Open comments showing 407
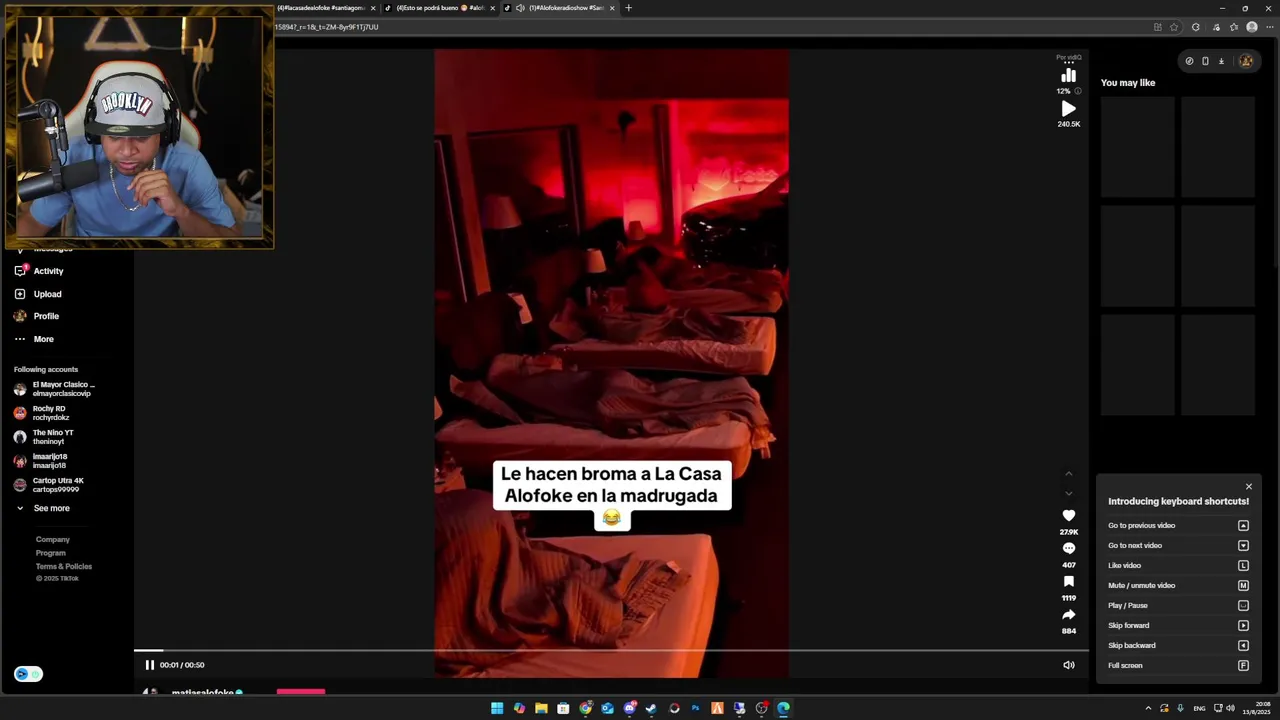 [x=1068, y=548]
